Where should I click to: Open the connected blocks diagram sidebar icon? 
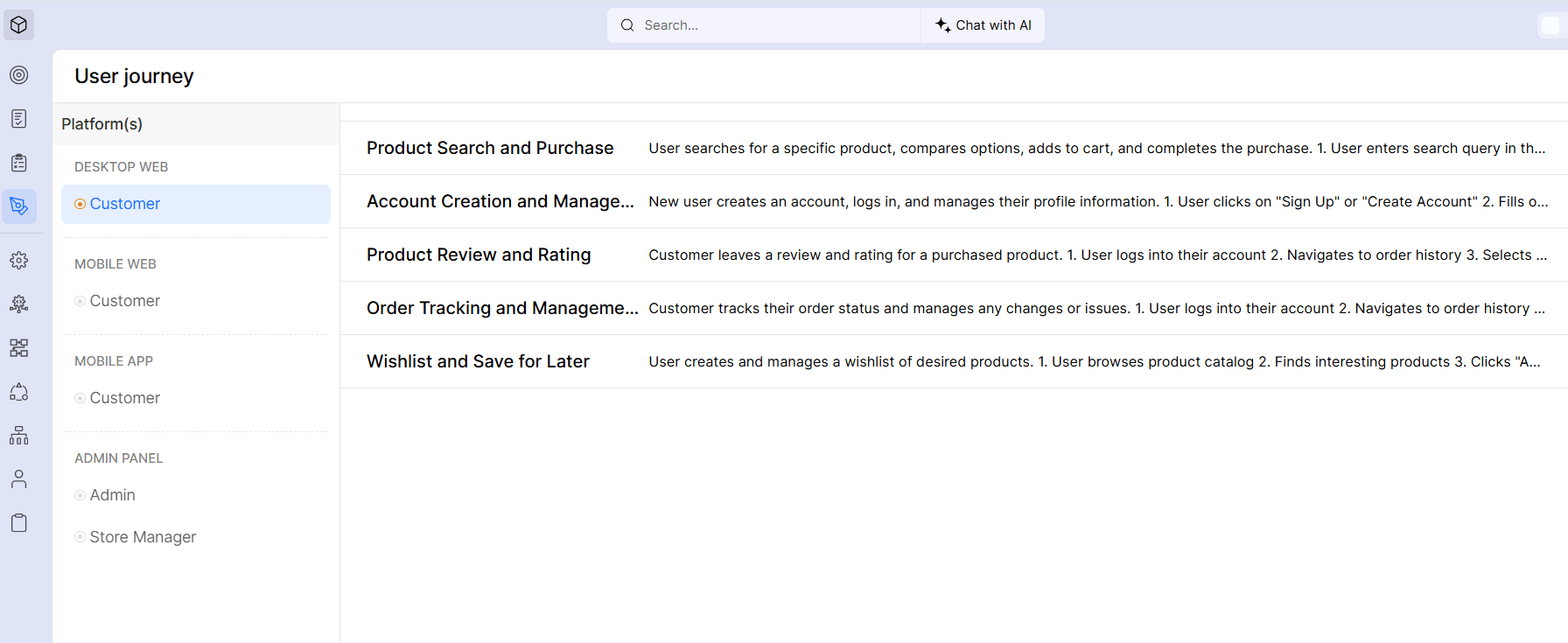tap(18, 348)
